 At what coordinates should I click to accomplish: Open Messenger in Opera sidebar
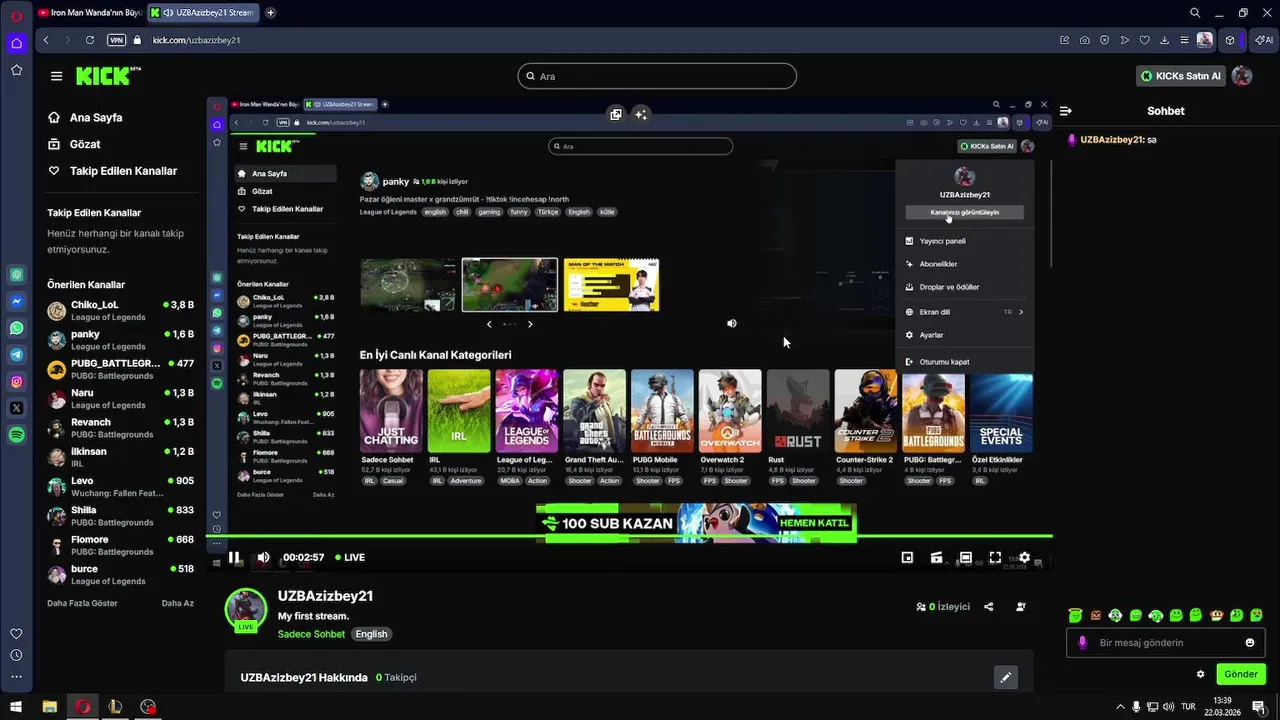pos(16,301)
